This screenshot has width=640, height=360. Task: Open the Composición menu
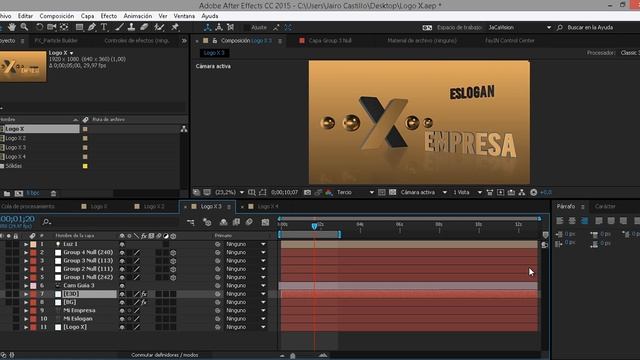tap(57, 16)
